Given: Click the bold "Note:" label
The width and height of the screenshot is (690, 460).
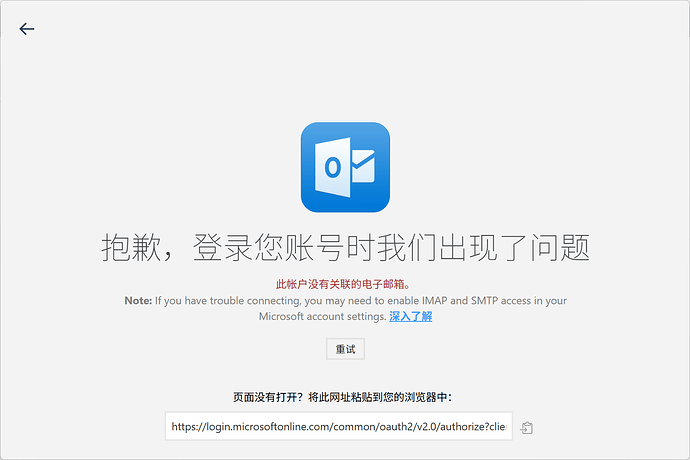Looking at the screenshot, I should pyautogui.click(x=137, y=301).
